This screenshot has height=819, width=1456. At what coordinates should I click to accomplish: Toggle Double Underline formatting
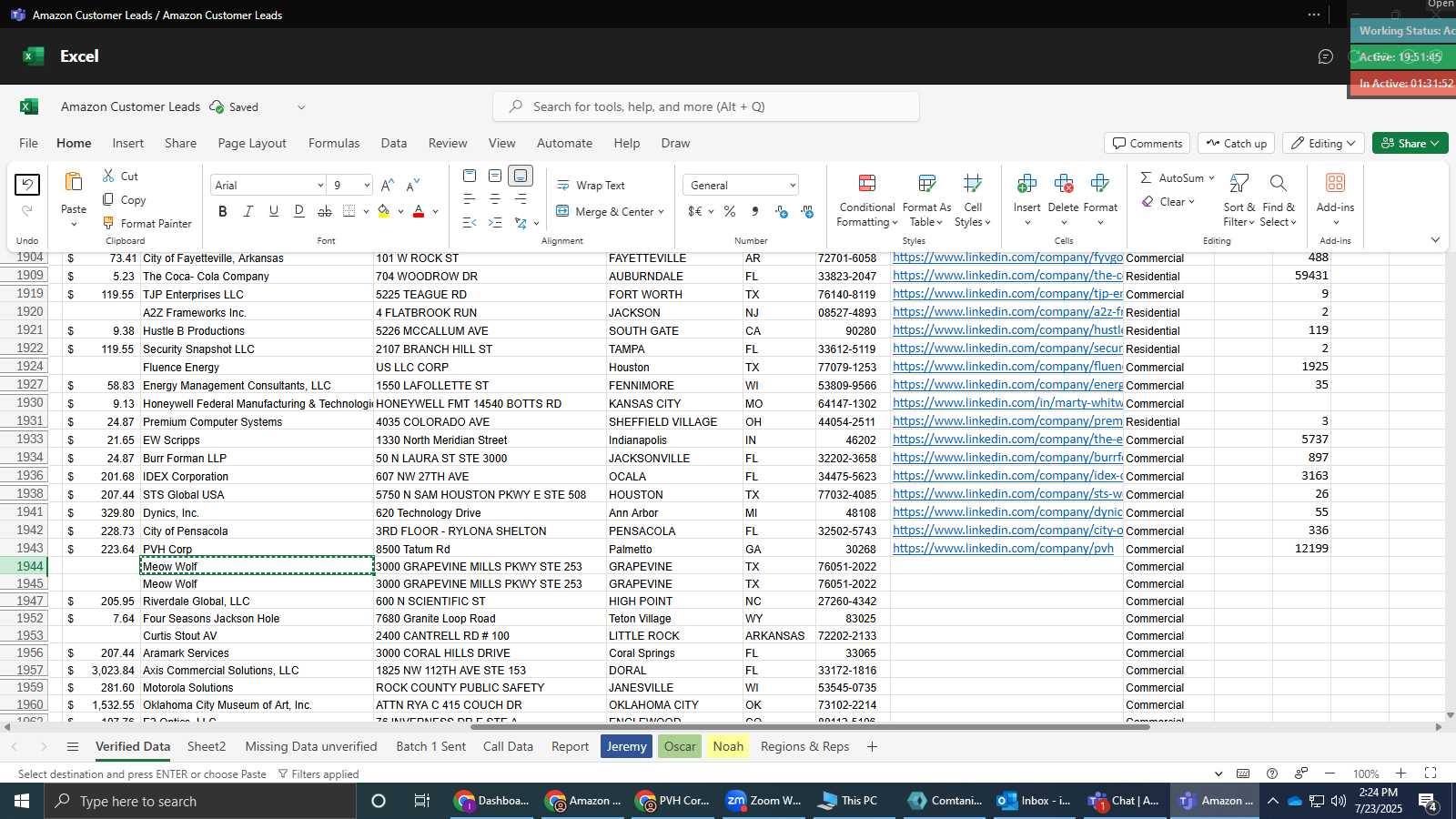pos(299,211)
